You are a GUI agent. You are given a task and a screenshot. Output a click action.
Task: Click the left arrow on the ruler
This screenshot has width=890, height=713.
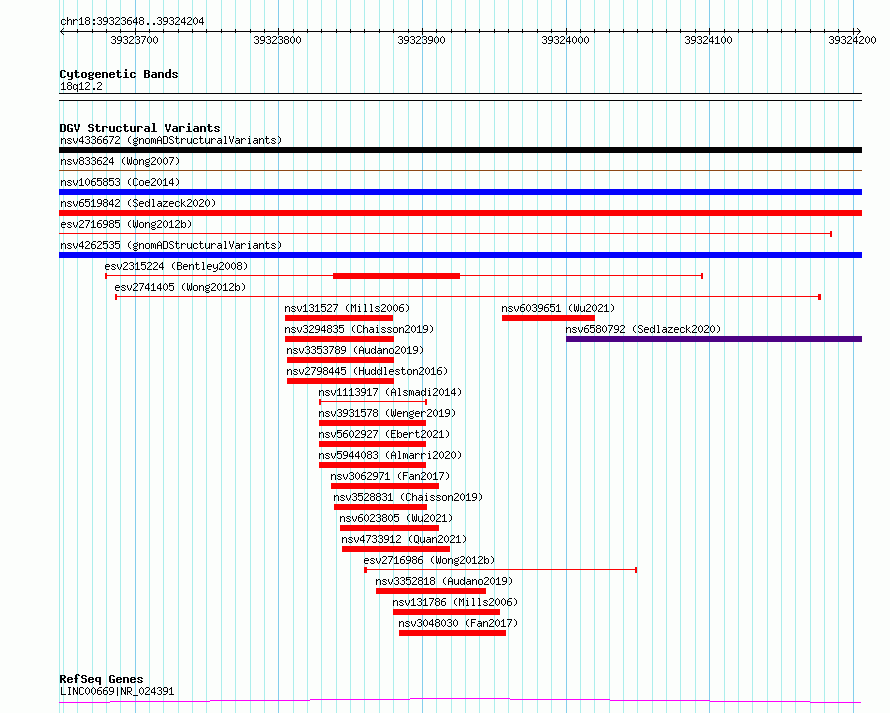62,31
